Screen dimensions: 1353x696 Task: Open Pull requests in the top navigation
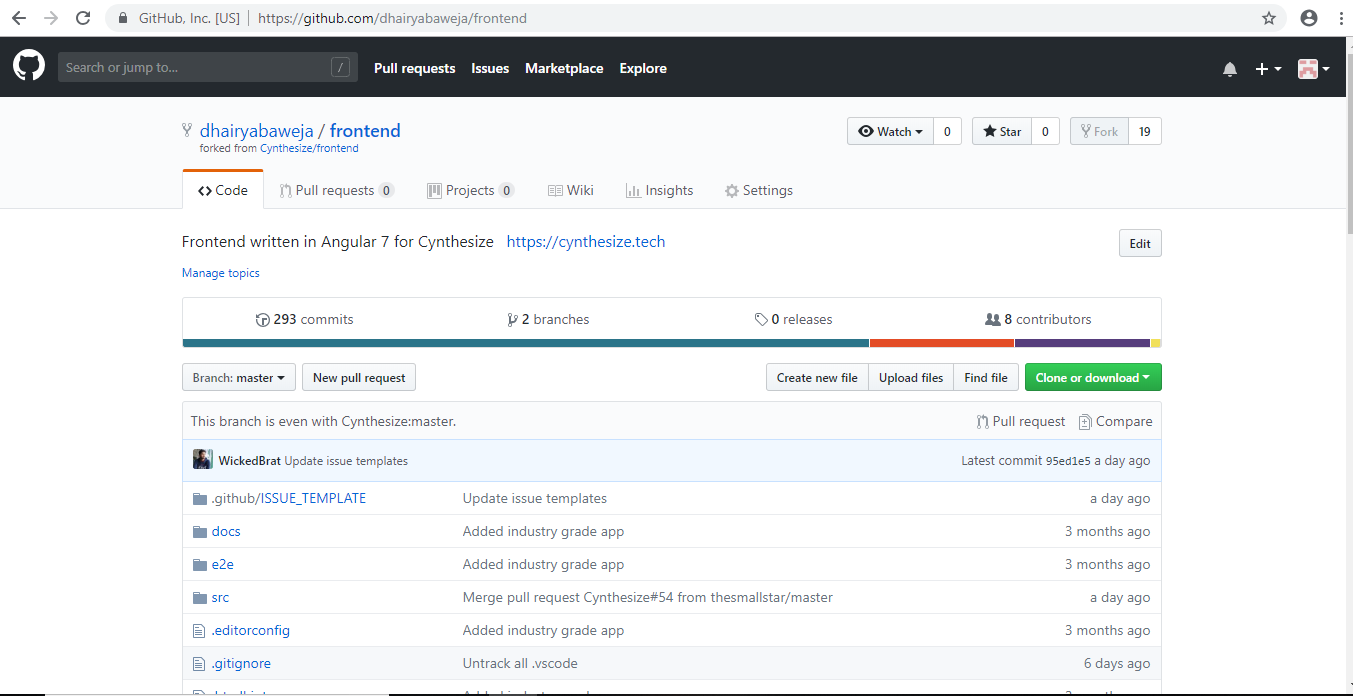[x=414, y=68]
